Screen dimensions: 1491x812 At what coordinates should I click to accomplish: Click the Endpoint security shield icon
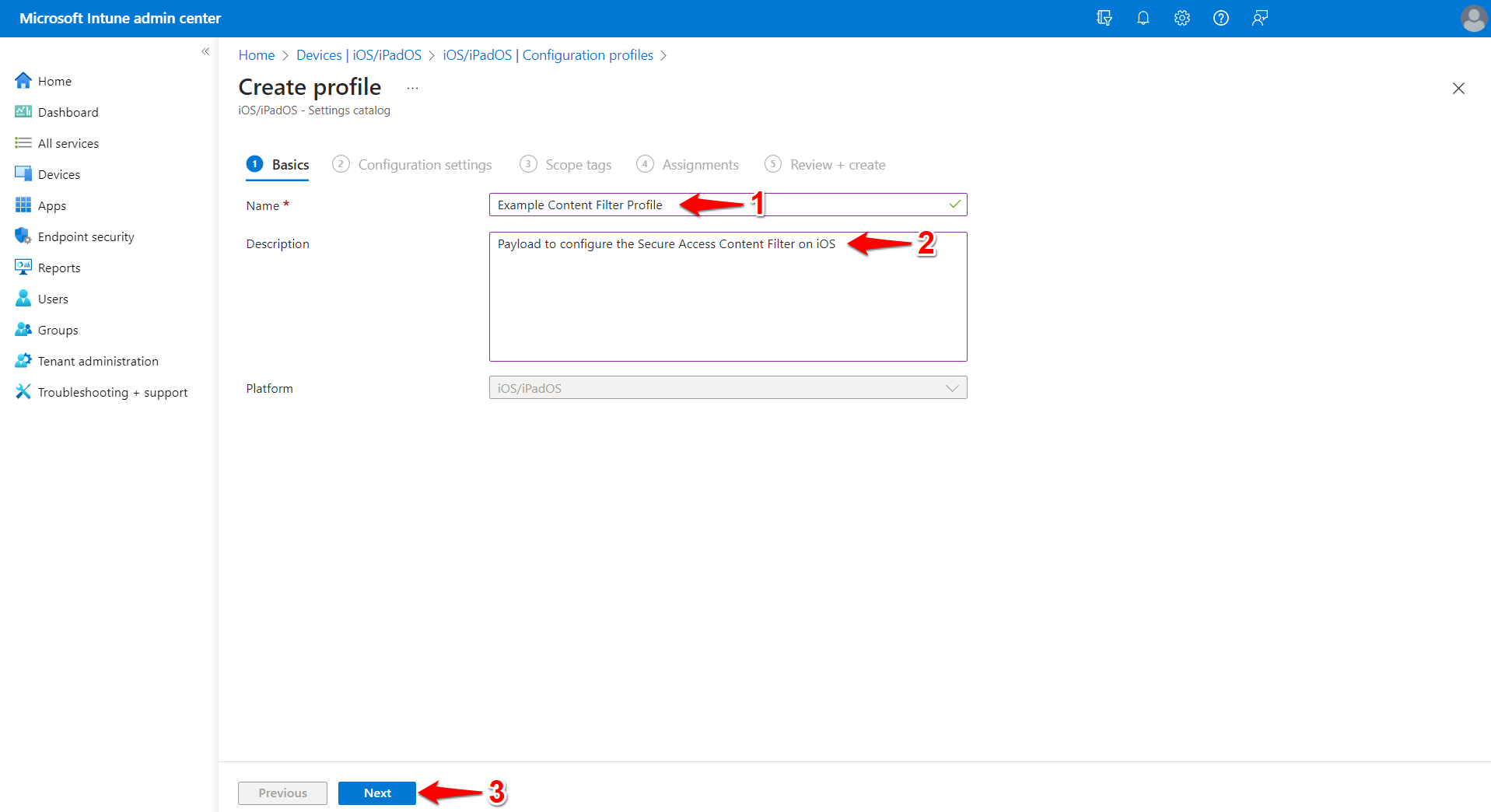23,236
